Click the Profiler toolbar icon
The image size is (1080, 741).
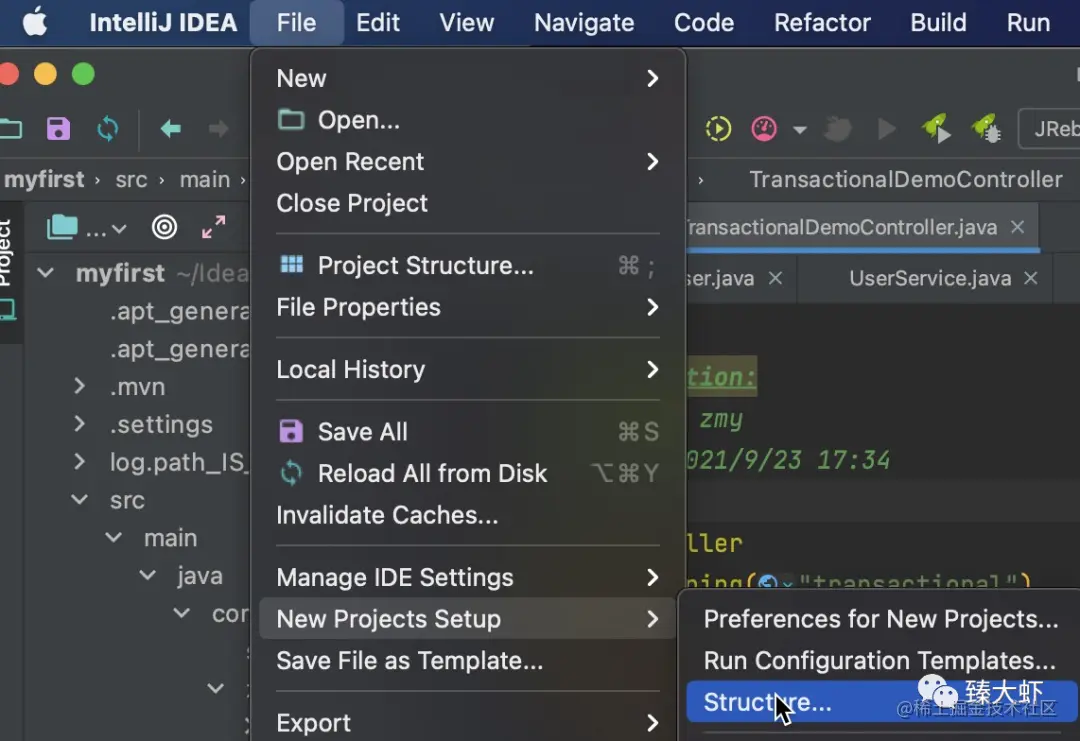pyautogui.click(x=764, y=129)
